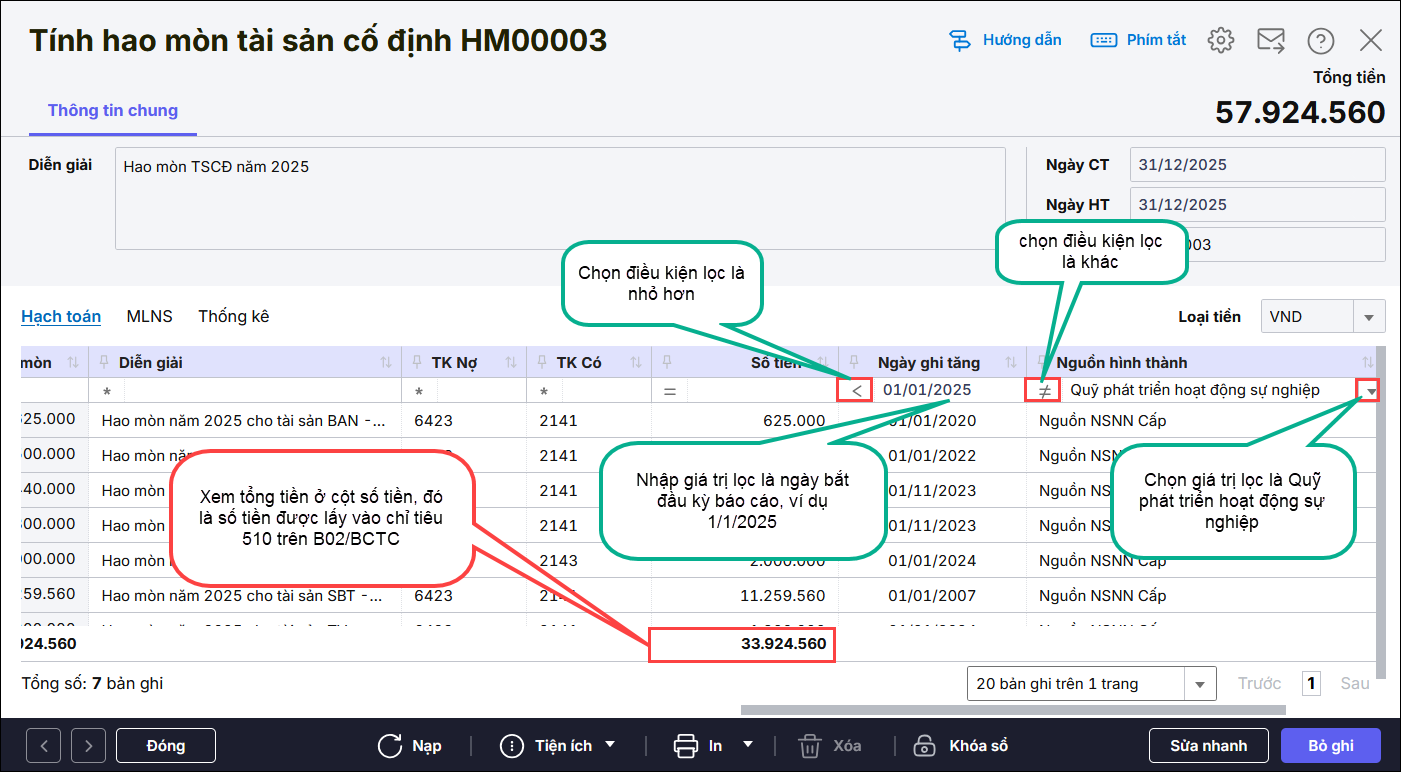The image size is (1401, 772).
Task: Open Nguồn hình thành filter value dropdown
Action: click(x=1368, y=391)
